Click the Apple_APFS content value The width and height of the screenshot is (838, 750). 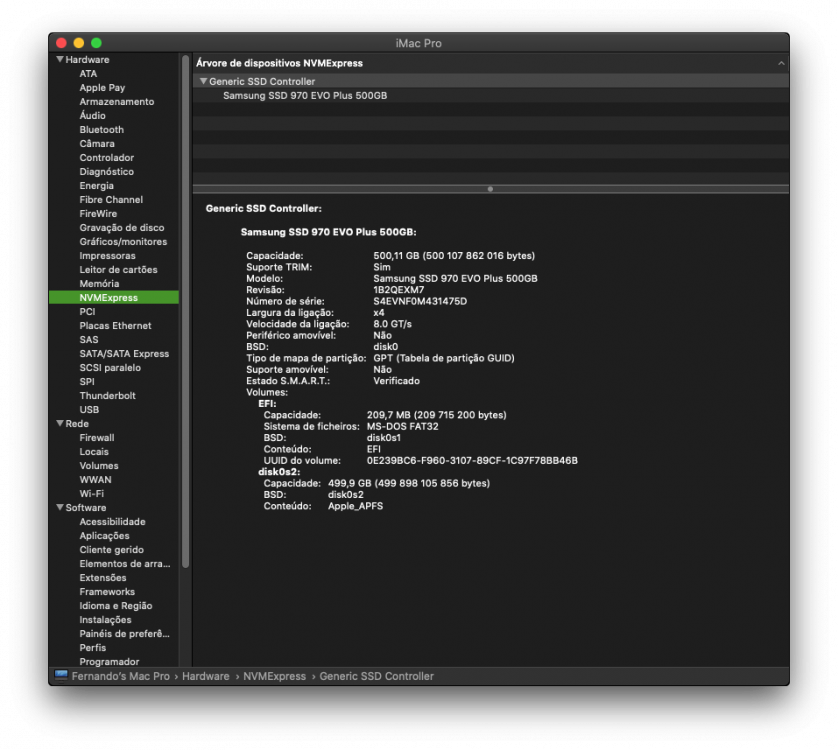355,506
